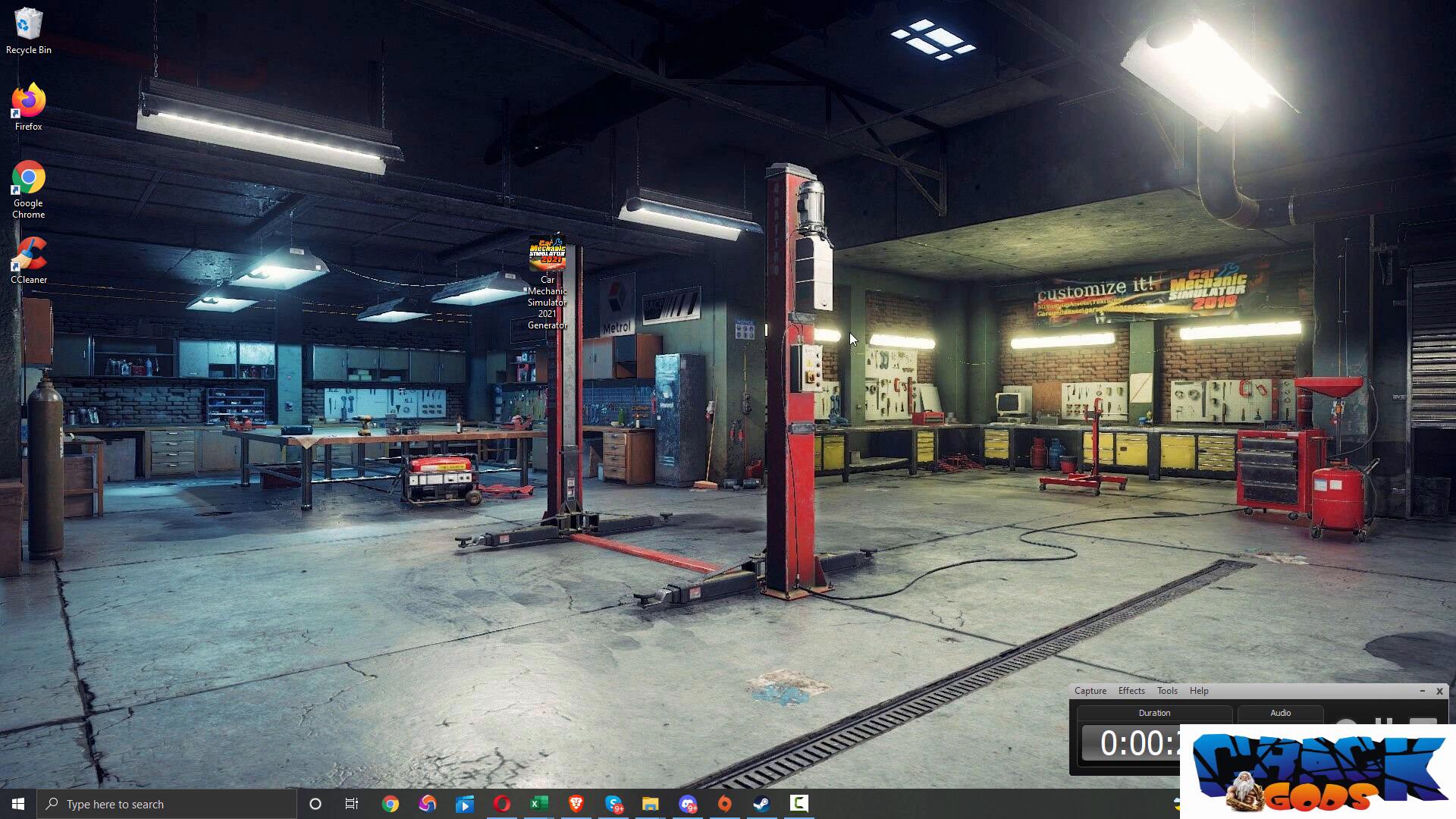Open Origin from the taskbar
The width and height of the screenshot is (1456, 819).
(724, 804)
